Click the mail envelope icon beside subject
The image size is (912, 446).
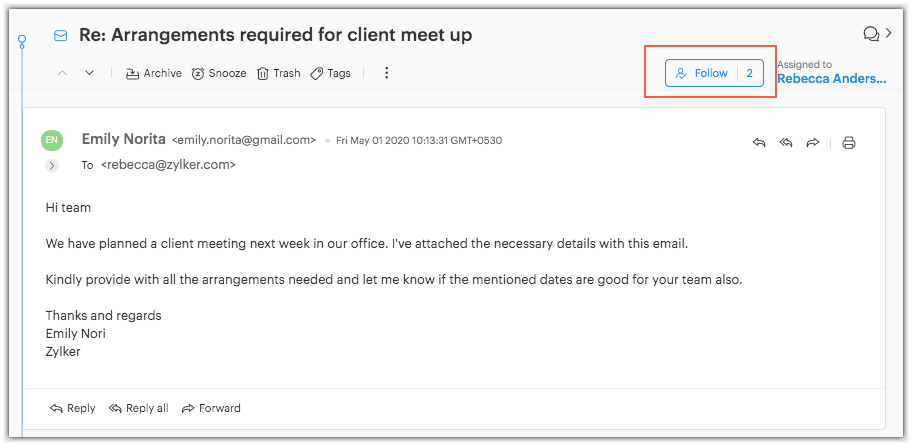pos(61,36)
